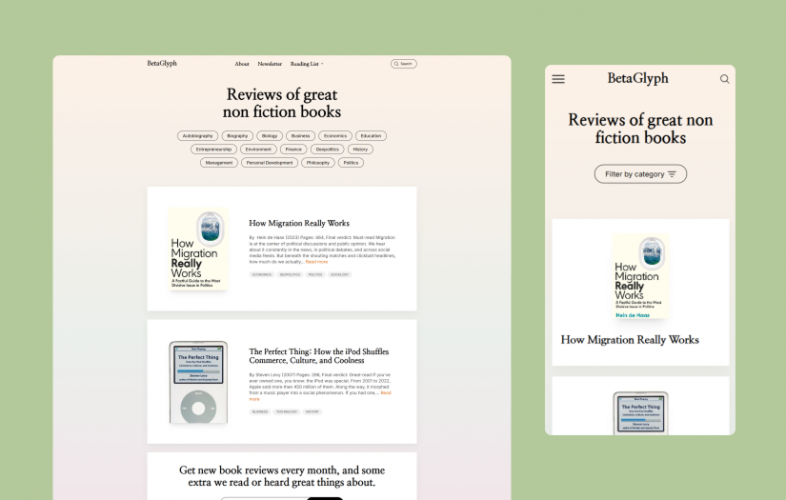Click the newsletter signup heading "Get new book reviews"
This screenshot has width=786, height=500.
tap(282, 476)
